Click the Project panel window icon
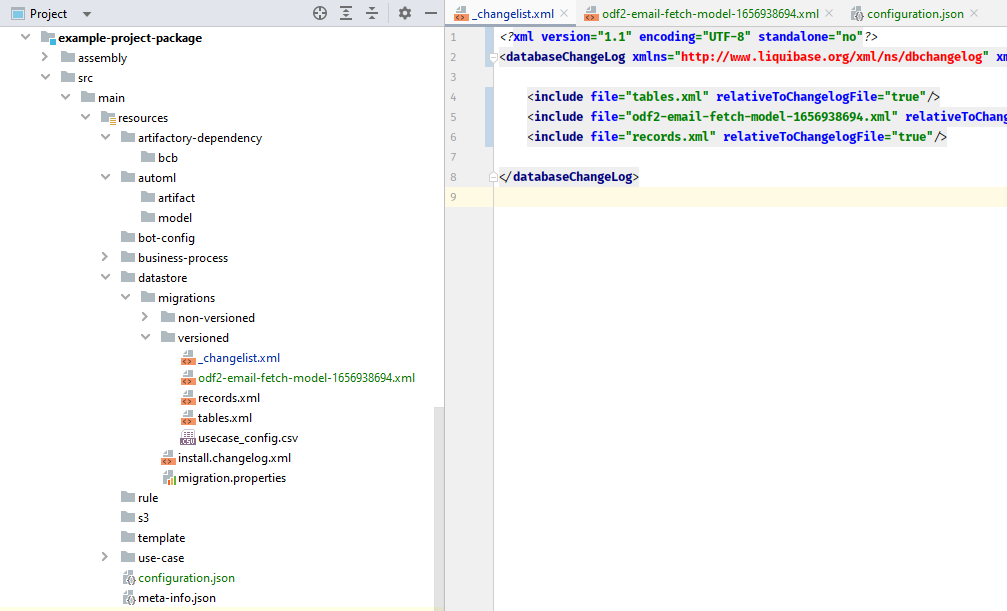Viewport: 1007px width, 611px height. pos(18,13)
